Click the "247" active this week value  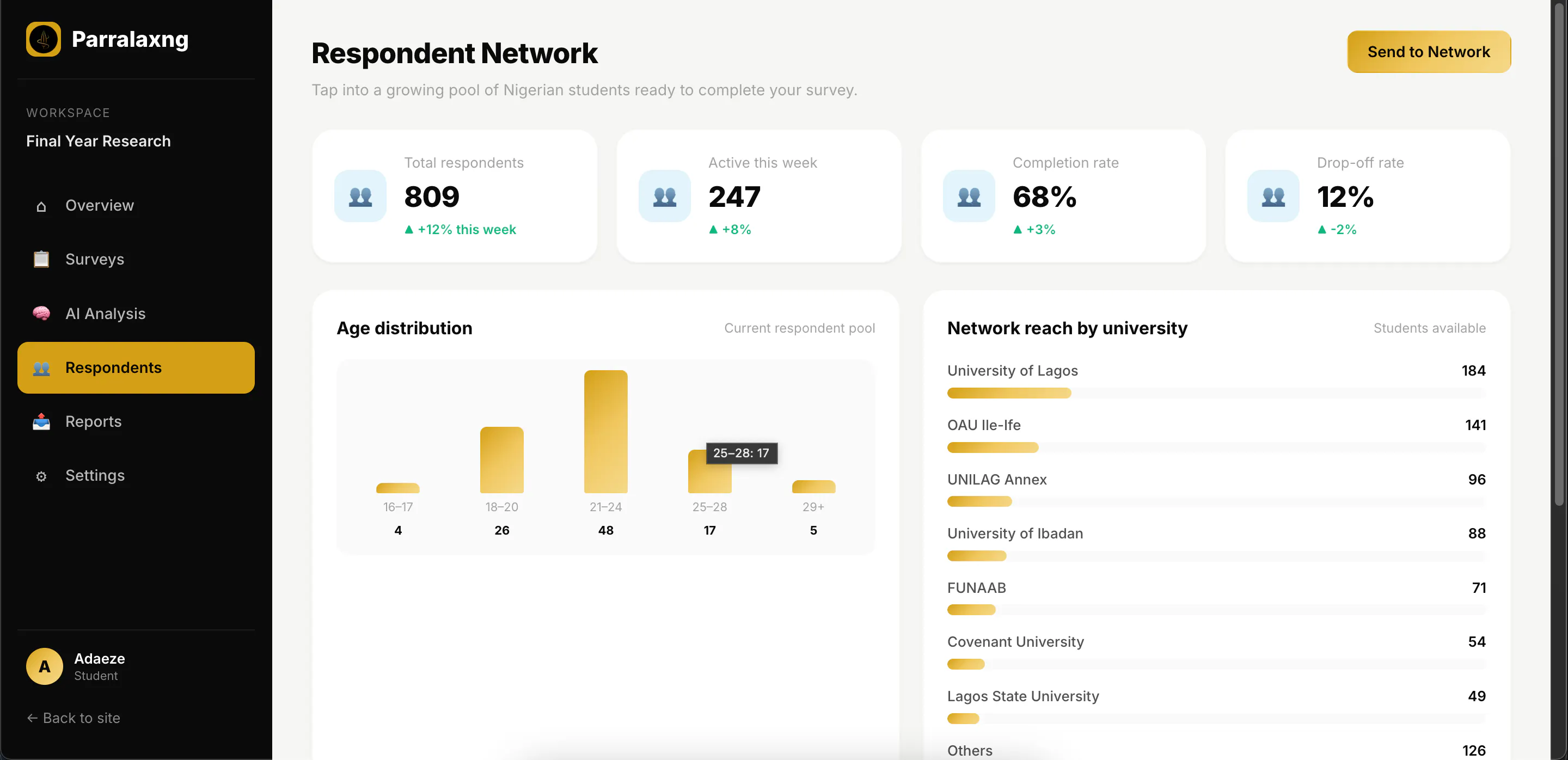tap(734, 197)
